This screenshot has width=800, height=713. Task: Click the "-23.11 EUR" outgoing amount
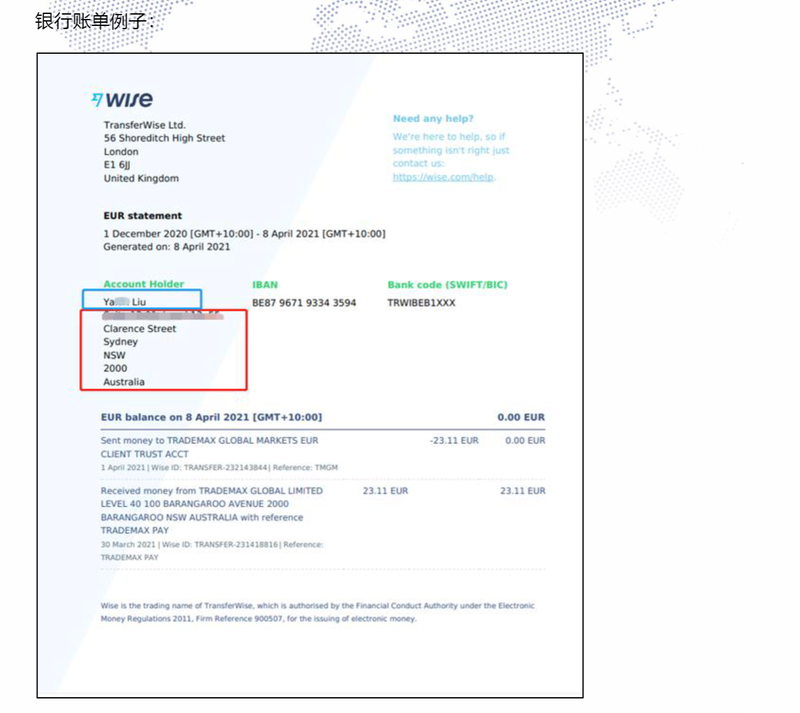pyautogui.click(x=454, y=440)
